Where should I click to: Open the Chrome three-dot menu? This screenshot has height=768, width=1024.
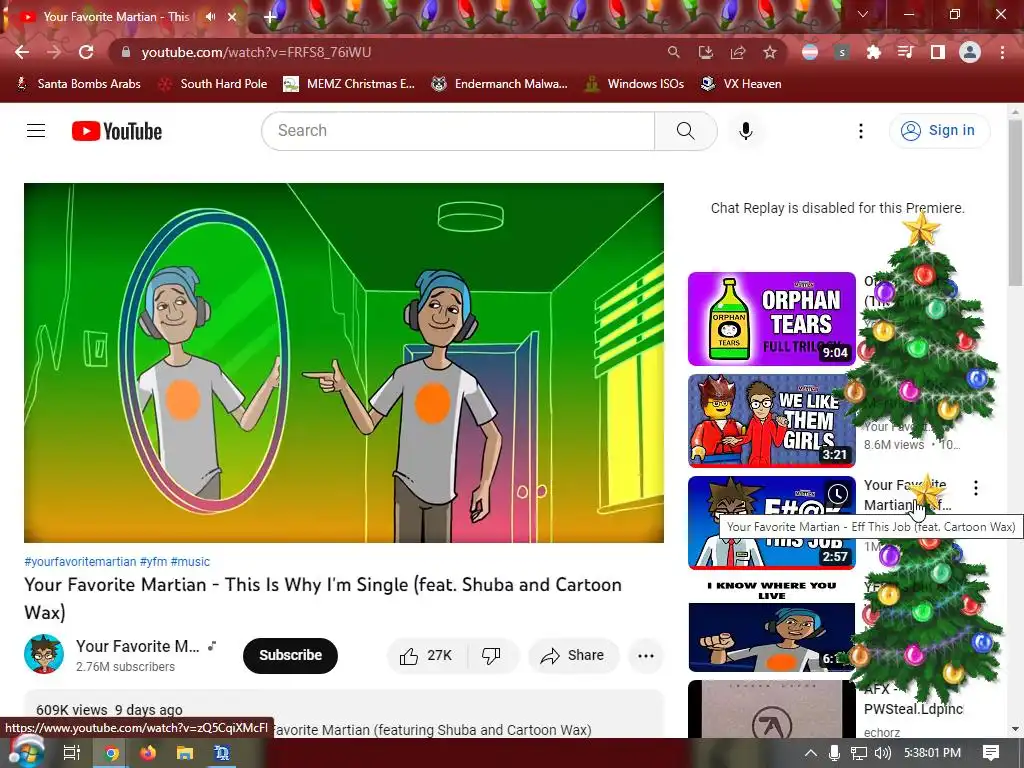pos(1002,52)
